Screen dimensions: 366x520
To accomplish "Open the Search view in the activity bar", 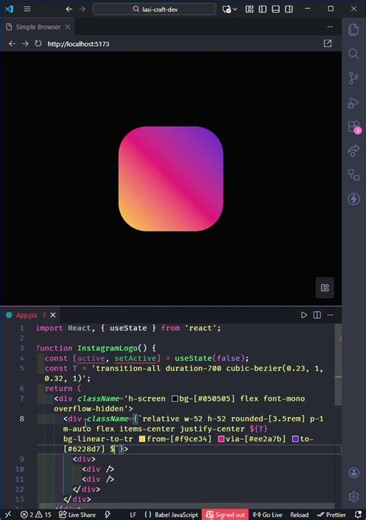I will (x=354, y=54).
